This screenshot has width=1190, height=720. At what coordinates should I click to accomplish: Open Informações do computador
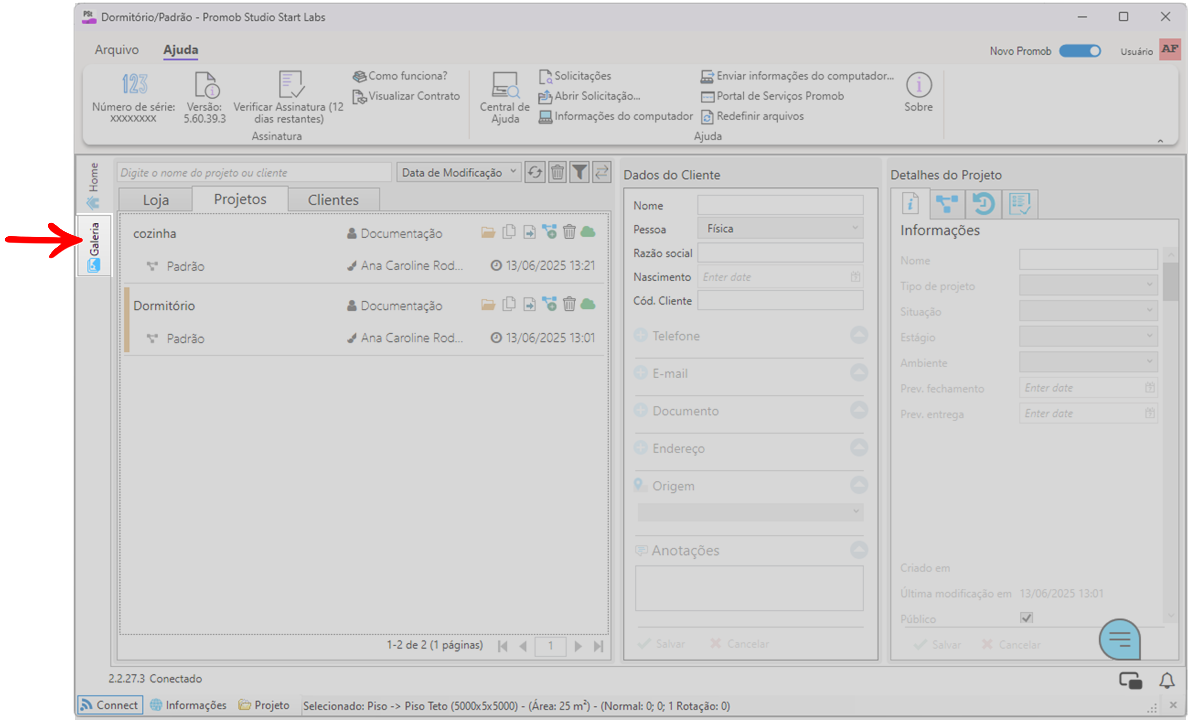point(615,116)
